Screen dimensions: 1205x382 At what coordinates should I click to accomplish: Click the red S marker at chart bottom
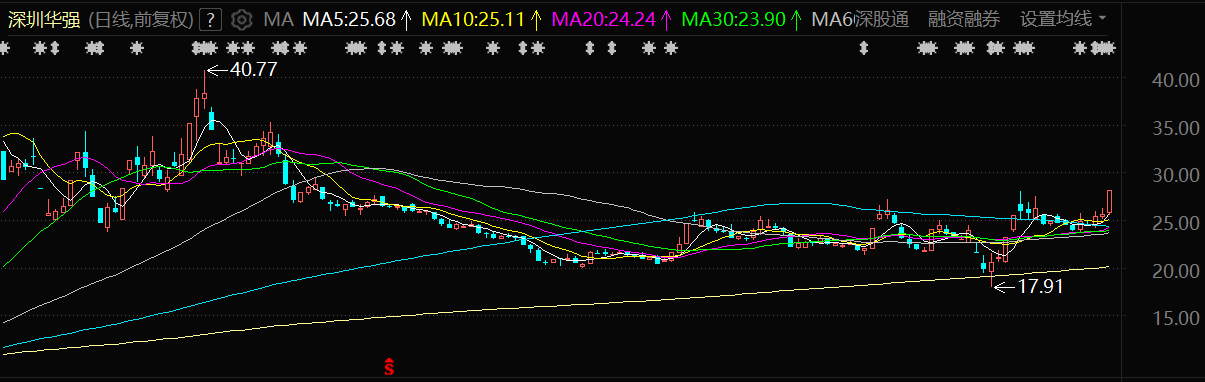(x=390, y=367)
